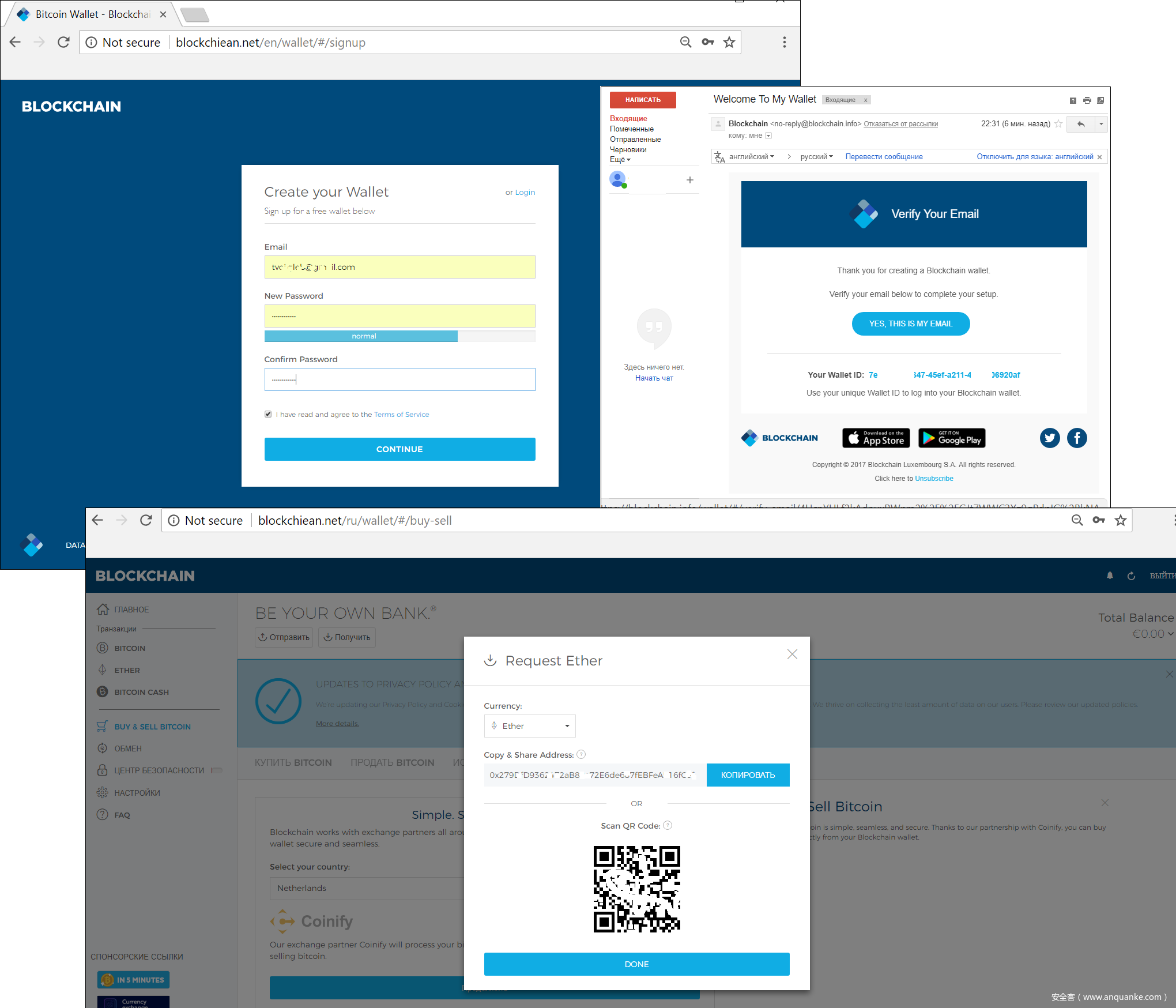Open the notifications bell in the wallet header
Screen dimensions: 1176x1008
click(1110, 576)
